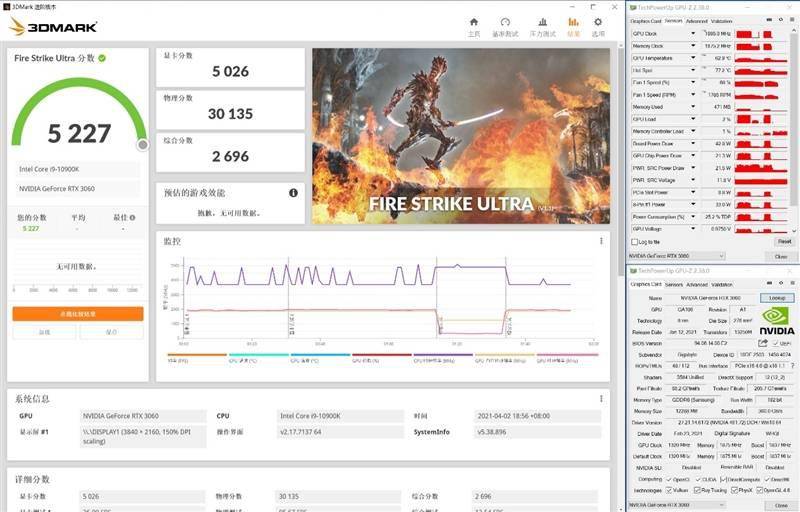This screenshot has width=800, height=512.
Task: Click the score gauge indicator knob
Action: [x=143, y=145]
